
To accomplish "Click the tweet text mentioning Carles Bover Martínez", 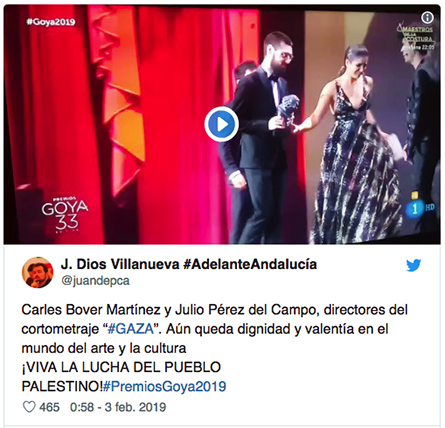I will click(215, 329).
